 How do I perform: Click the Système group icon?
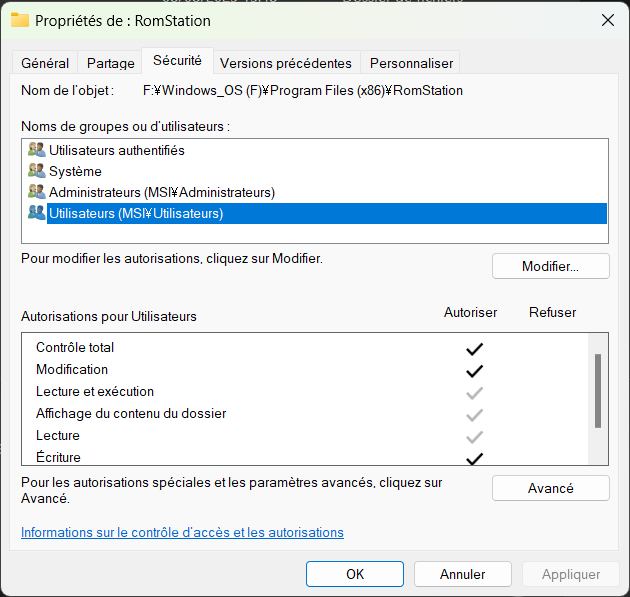point(37,171)
